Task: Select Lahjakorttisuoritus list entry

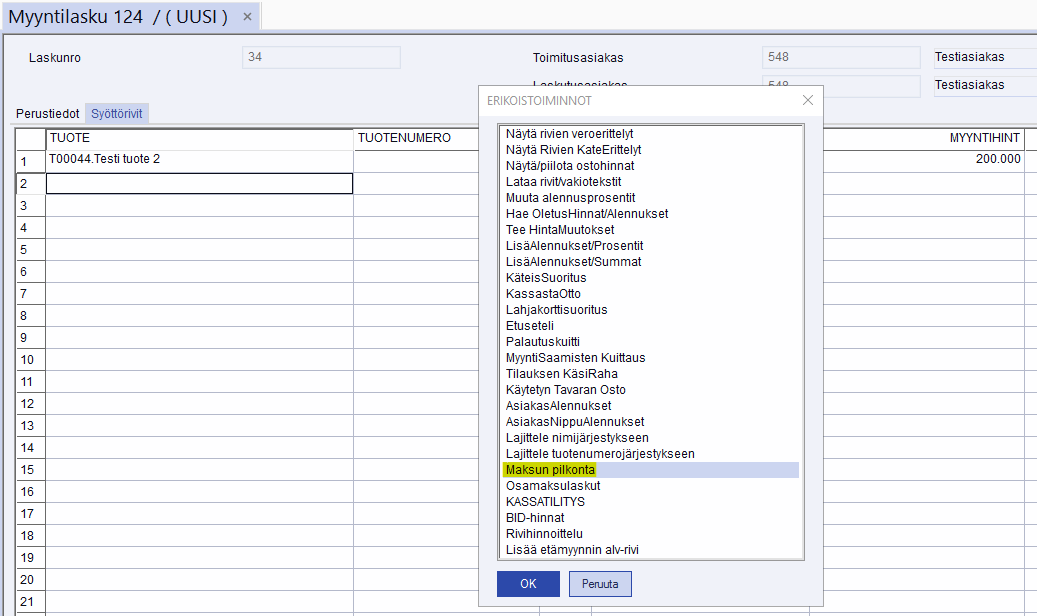Action: [556, 310]
